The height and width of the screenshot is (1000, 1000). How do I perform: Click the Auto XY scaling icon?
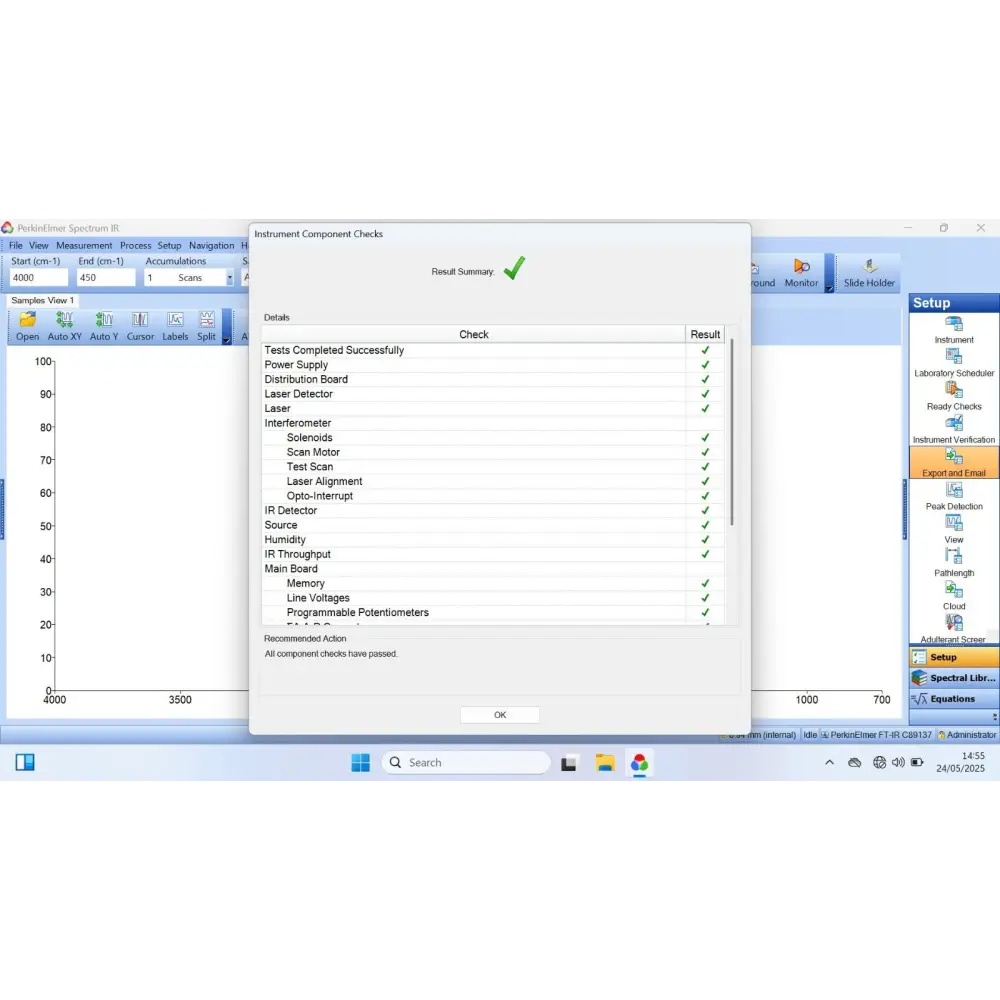[64, 327]
